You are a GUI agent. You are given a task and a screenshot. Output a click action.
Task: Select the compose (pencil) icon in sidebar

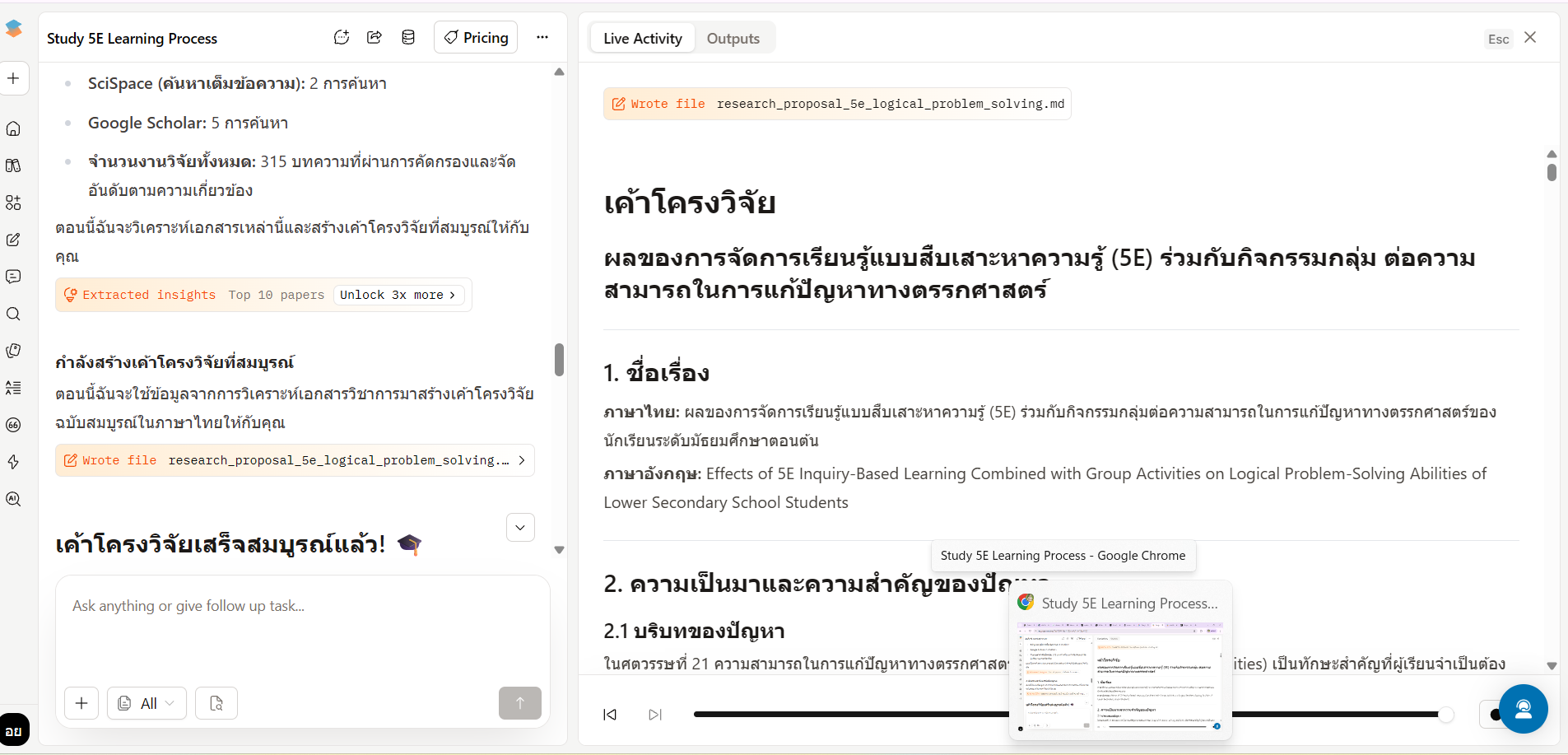coord(13,240)
